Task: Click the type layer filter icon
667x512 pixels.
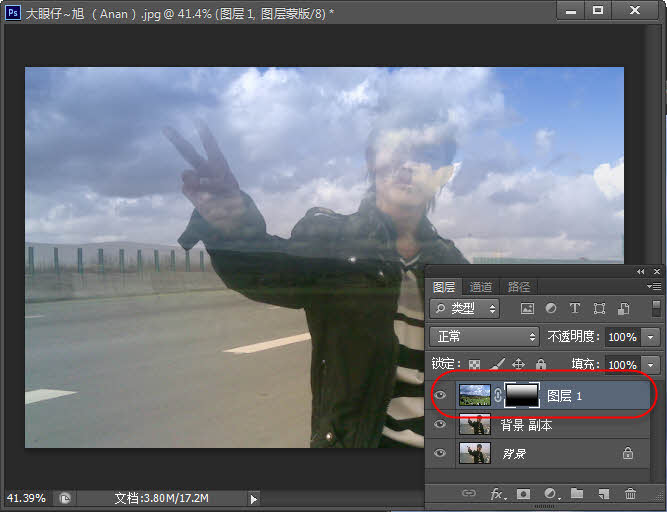Action: [575, 309]
